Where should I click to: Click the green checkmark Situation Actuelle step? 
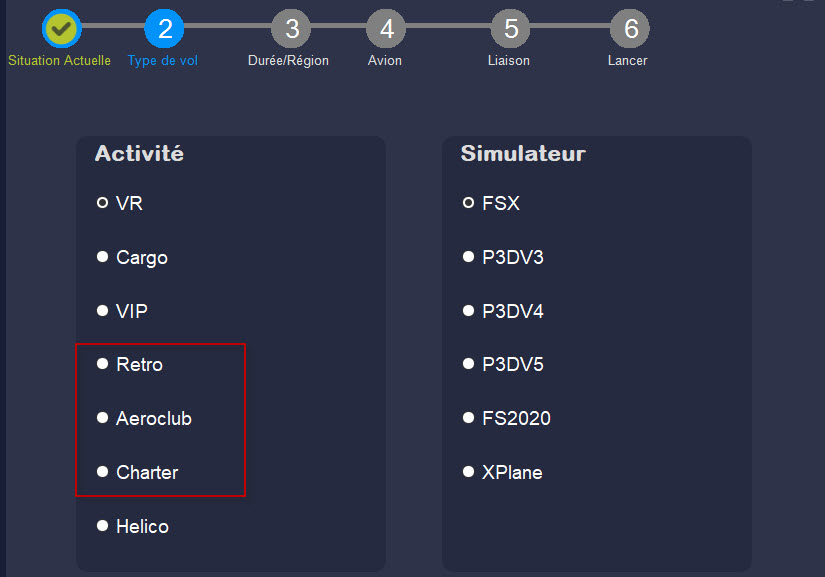pos(62,28)
